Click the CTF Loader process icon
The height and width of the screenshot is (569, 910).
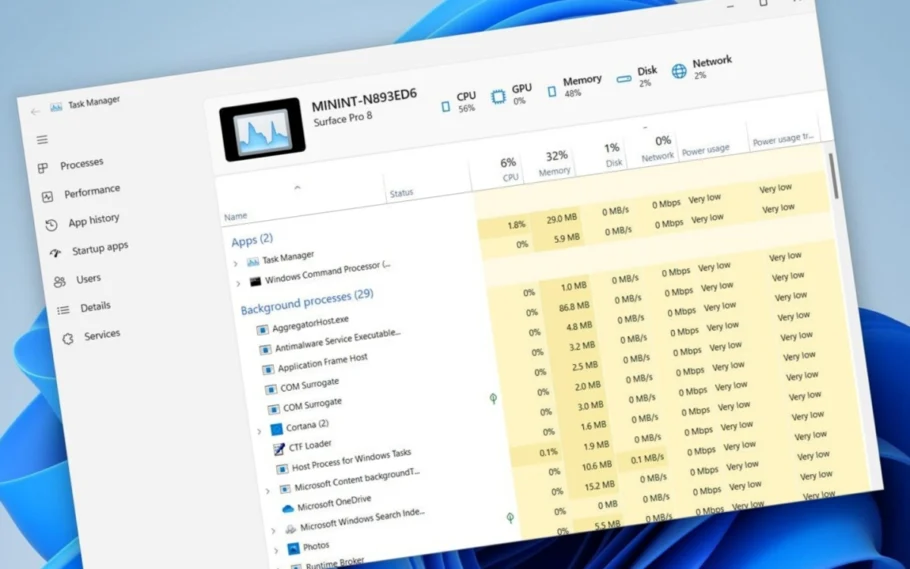(279, 450)
